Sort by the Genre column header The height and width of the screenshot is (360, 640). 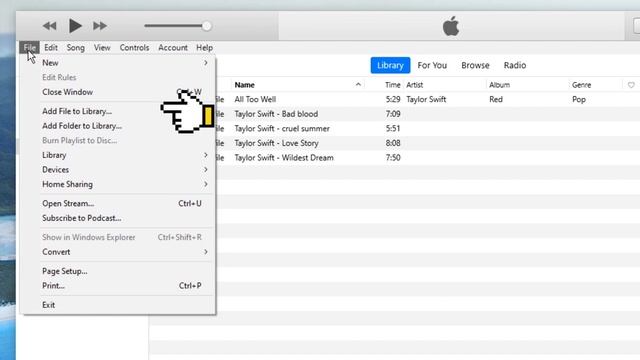tap(581, 85)
